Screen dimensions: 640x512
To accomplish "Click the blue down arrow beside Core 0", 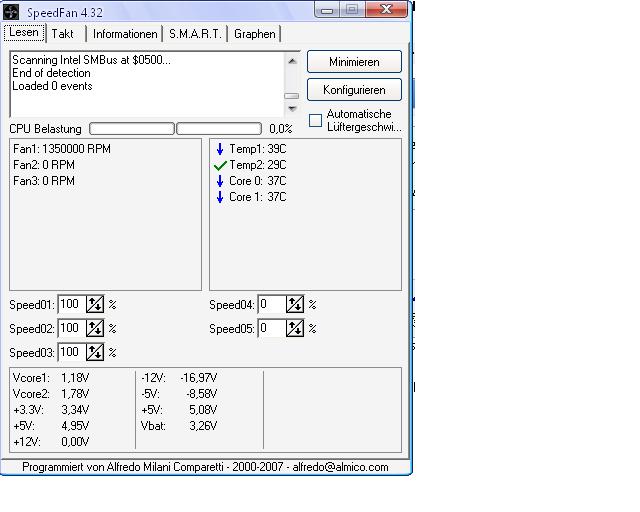I will click(x=220, y=181).
